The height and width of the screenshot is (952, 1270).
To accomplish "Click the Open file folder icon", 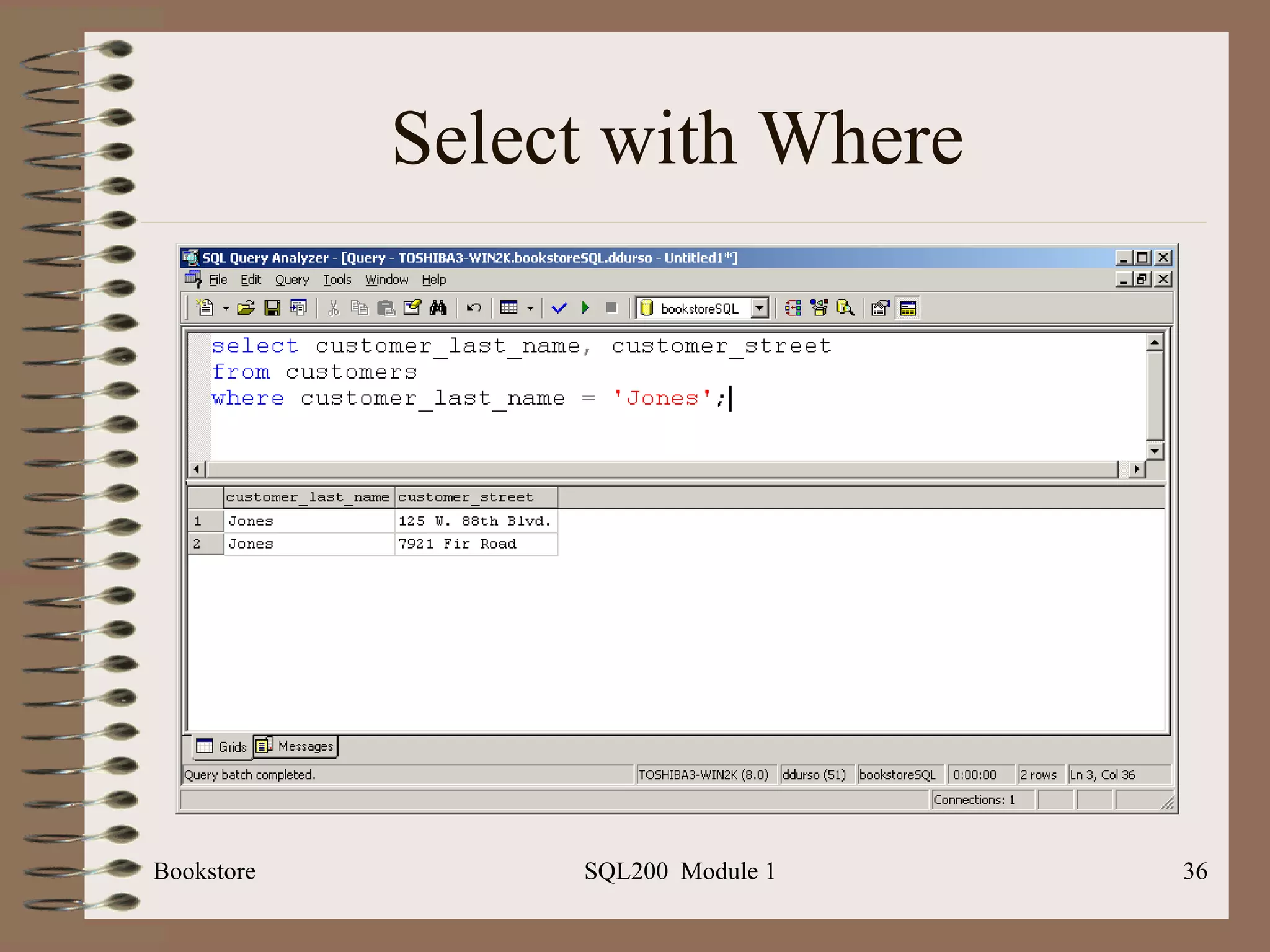I will 246,308.
